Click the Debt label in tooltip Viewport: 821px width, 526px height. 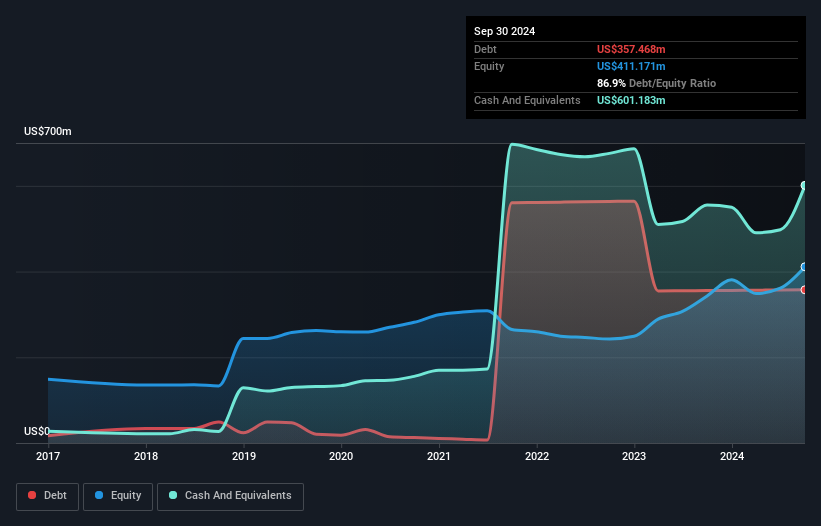(485, 49)
